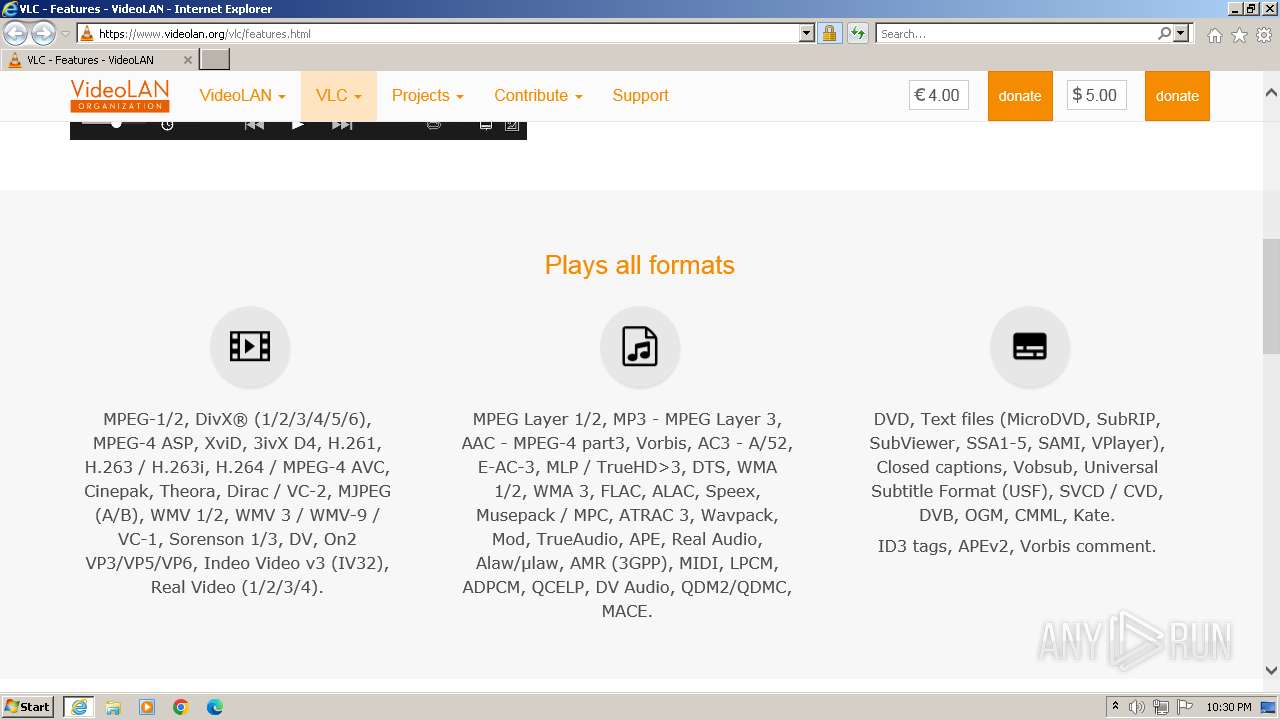Click the dollar 5.00 donation amount field
The width and height of the screenshot is (1280, 720).
tap(1096, 96)
